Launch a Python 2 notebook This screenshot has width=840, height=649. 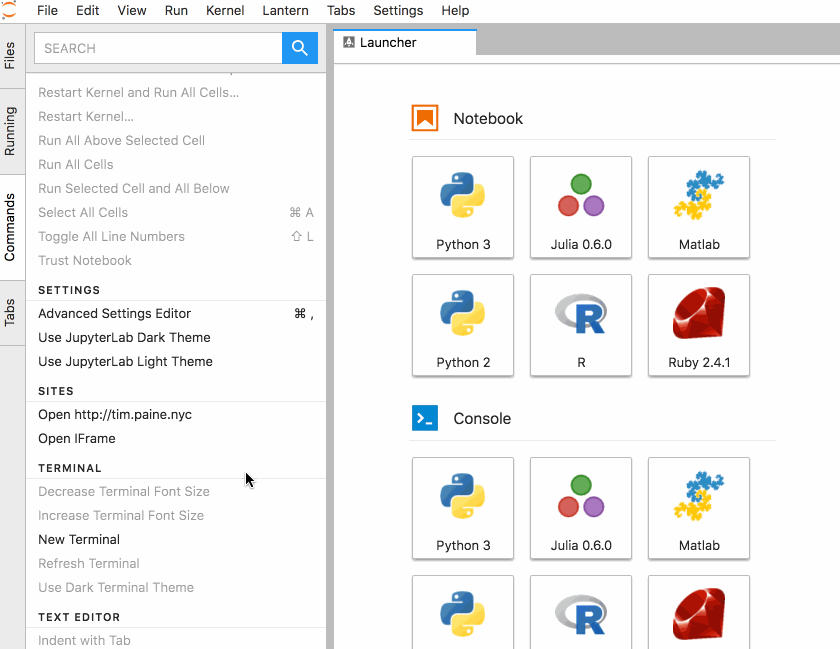[x=463, y=325]
